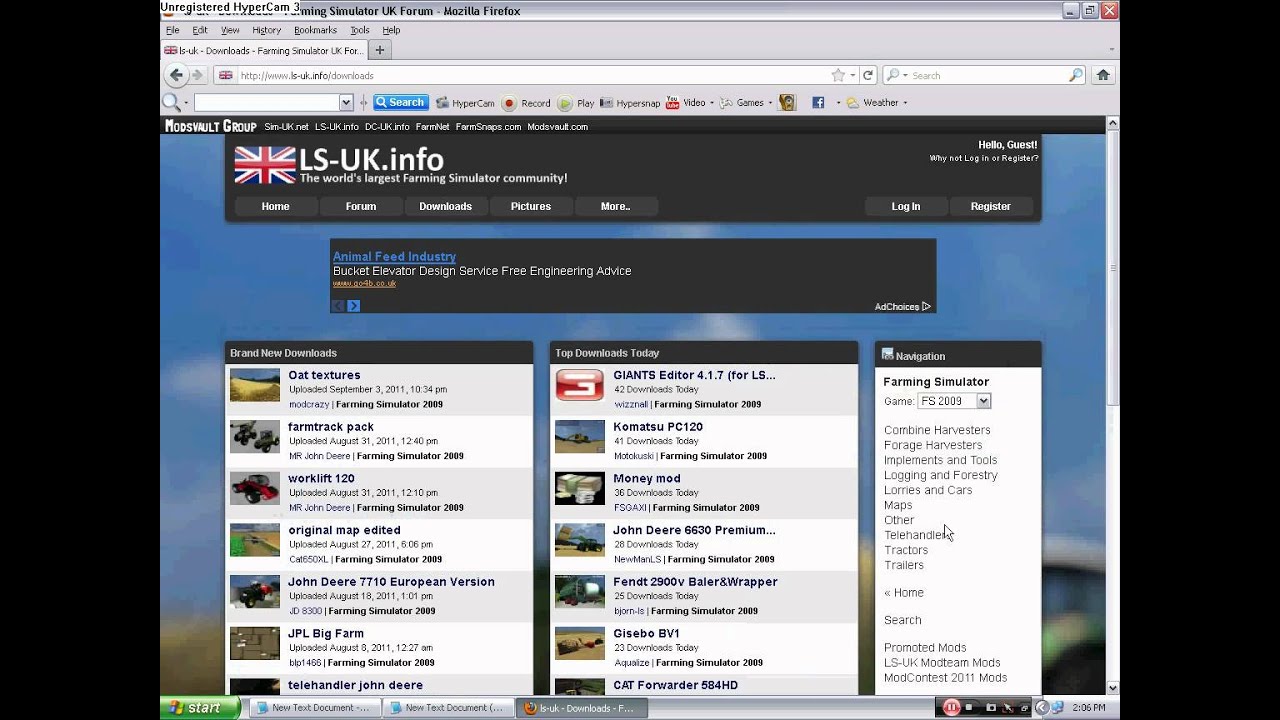Click the ad's next arrow
1280x720 pixels.
pos(353,306)
